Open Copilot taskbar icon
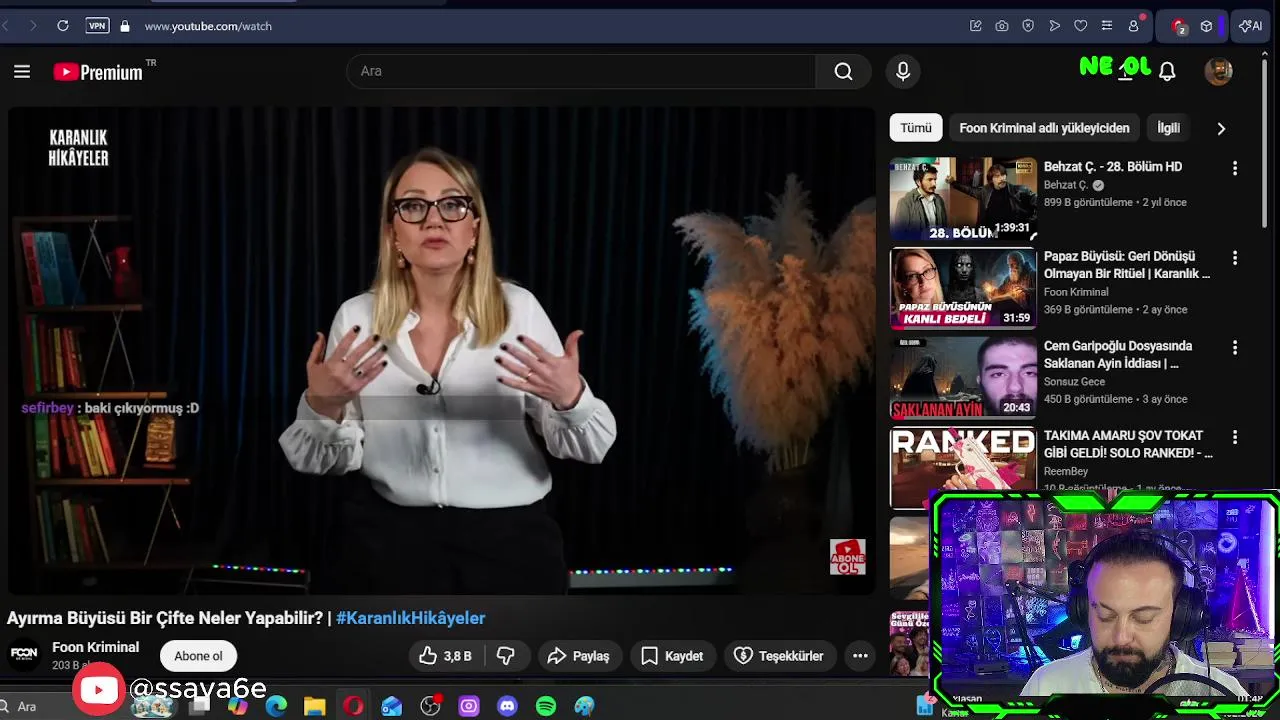The width and height of the screenshot is (1280, 720). point(238,706)
